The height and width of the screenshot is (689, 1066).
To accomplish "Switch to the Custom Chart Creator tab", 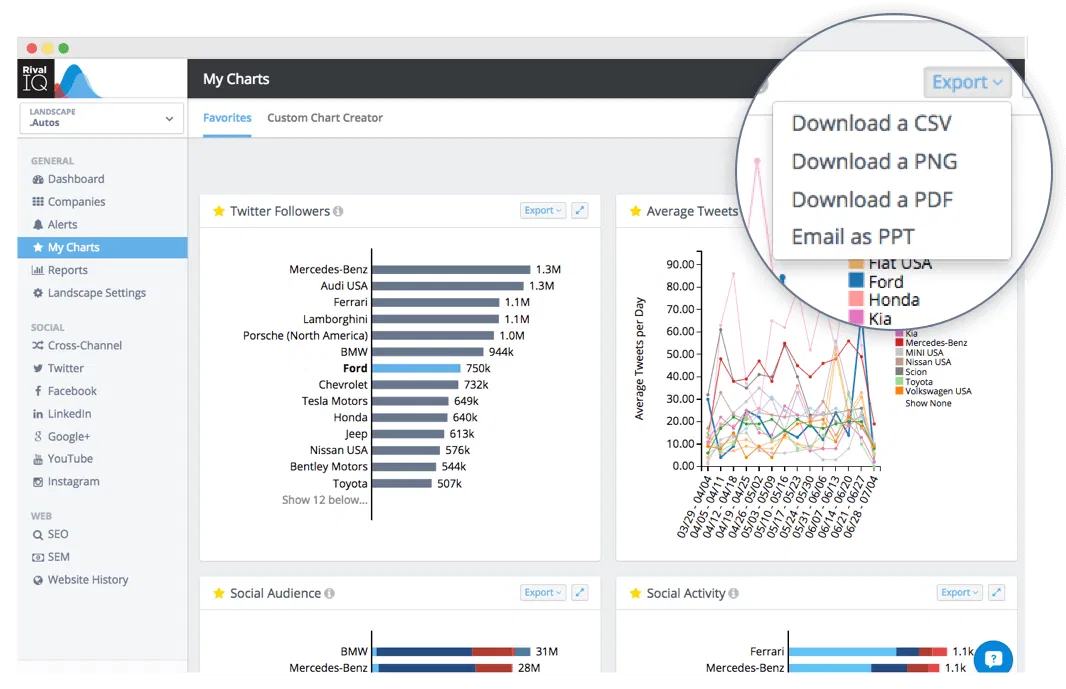I will [x=325, y=118].
